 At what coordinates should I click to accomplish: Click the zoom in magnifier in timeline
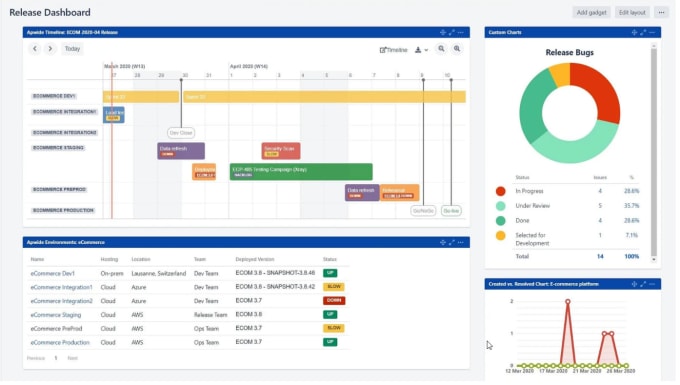coord(457,49)
